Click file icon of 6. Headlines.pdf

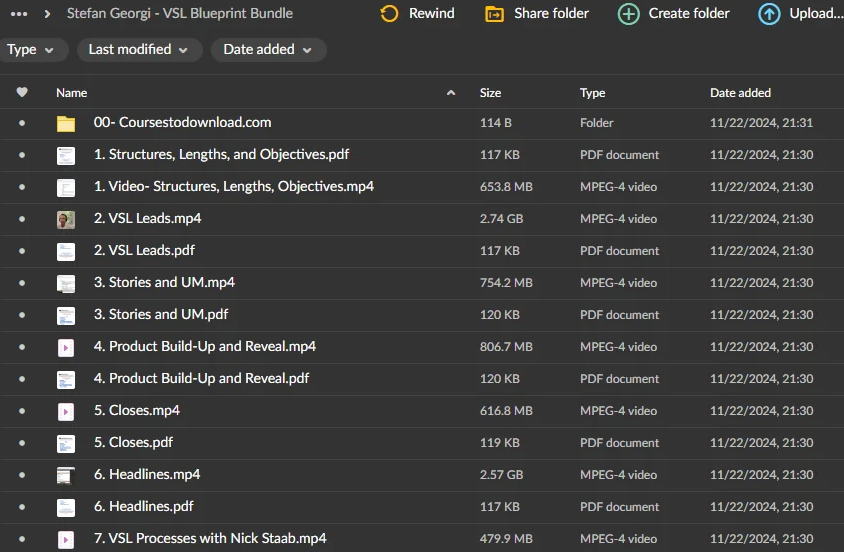tap(66, 507)
